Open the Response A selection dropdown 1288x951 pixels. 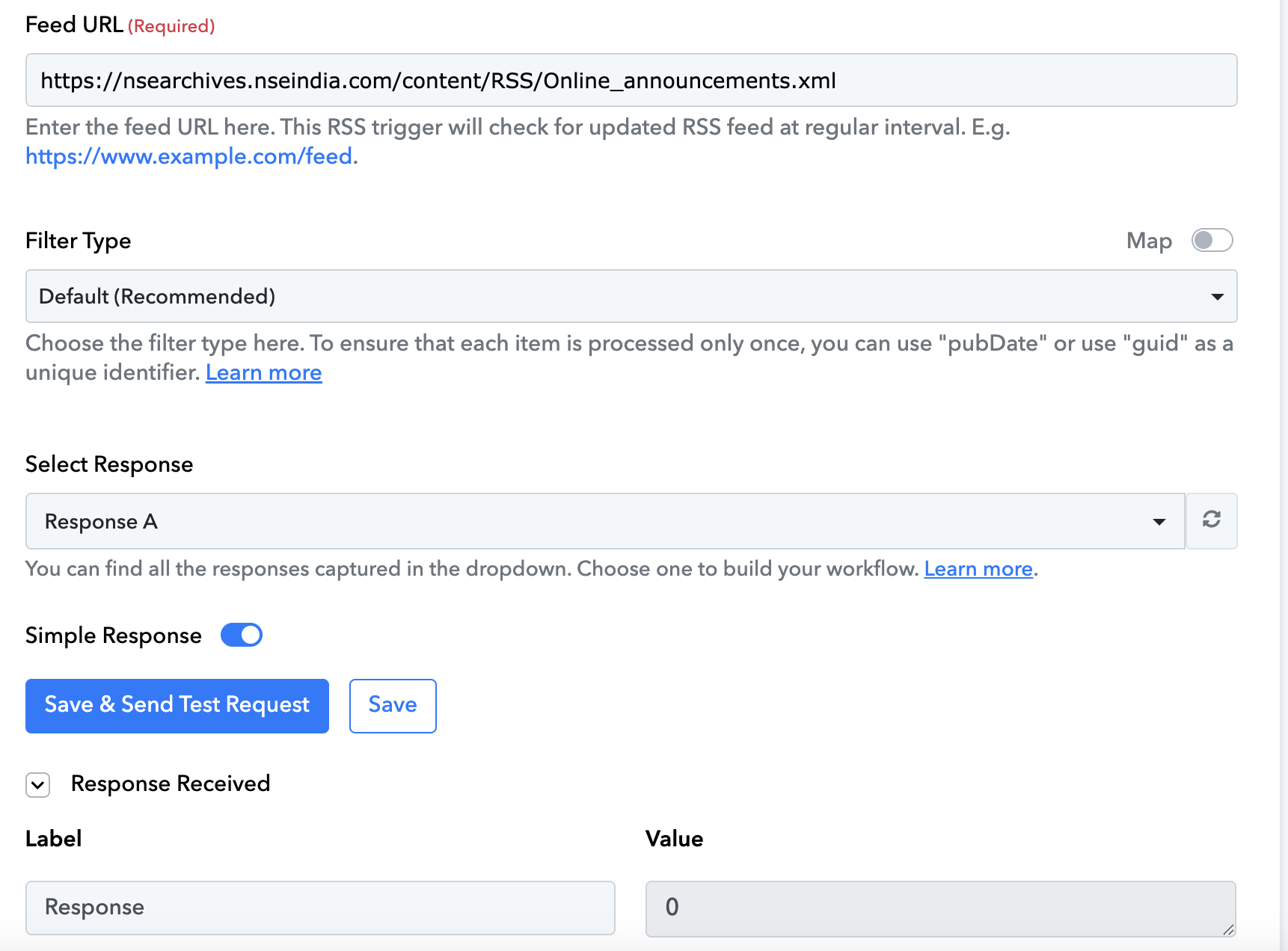click(605, 521)
